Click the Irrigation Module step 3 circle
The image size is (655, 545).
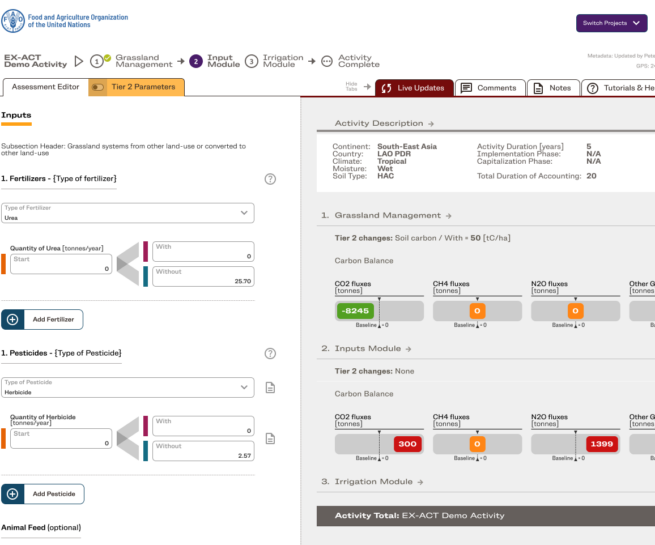(x=251, y=61)
